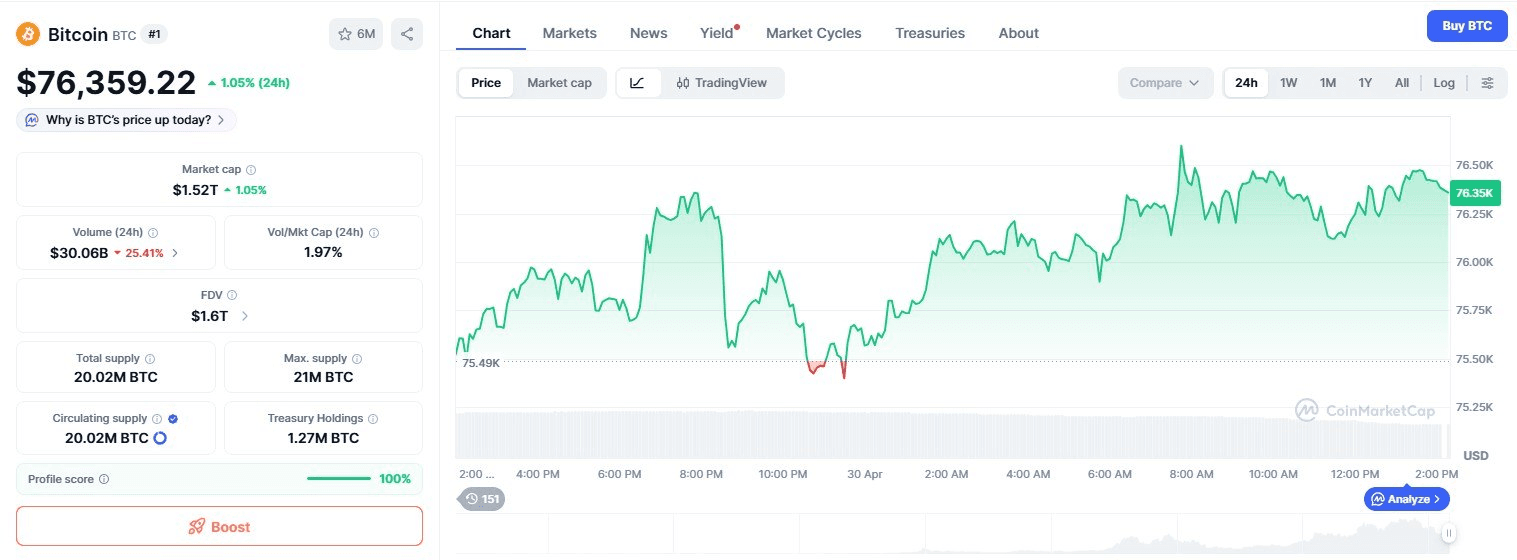Add Bitcoin to watchlist star button
The width and height of the screenshot is (1517, 560).
(356, 34)
